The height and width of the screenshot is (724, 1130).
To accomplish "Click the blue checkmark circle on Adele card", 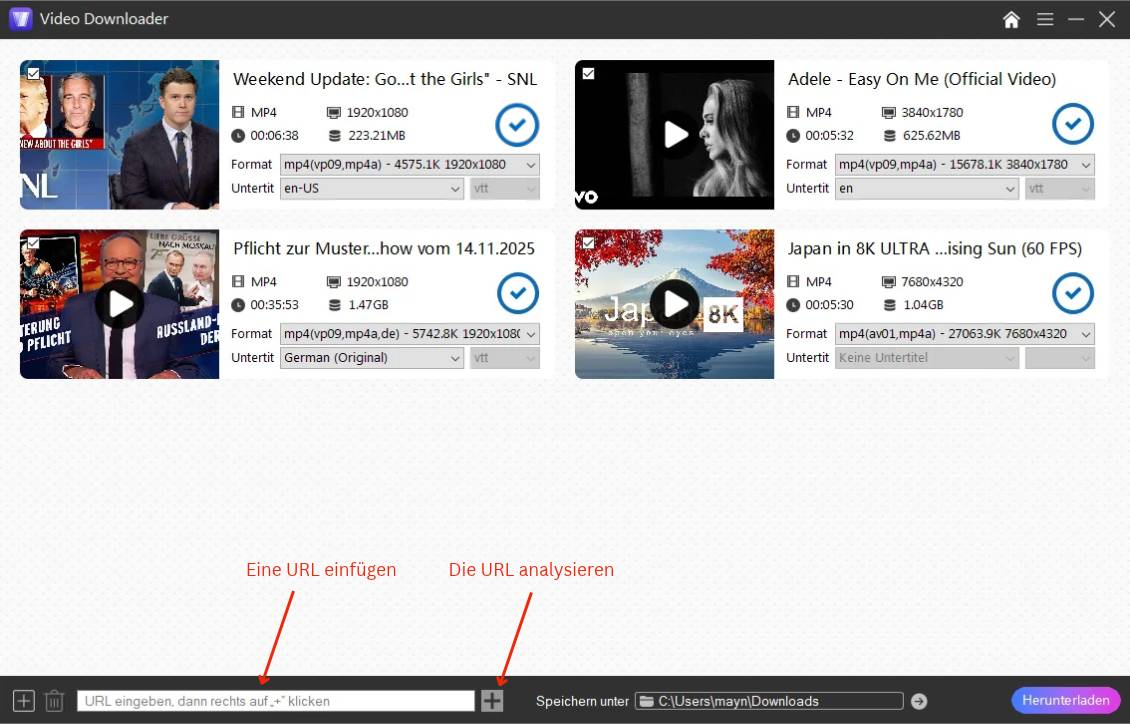I will coord(1073,124).
